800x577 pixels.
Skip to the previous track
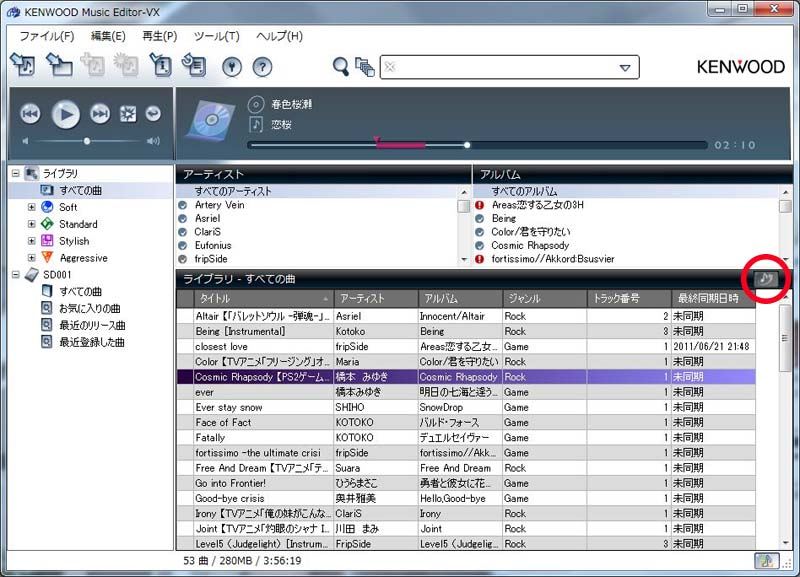[x=30, y=114]
